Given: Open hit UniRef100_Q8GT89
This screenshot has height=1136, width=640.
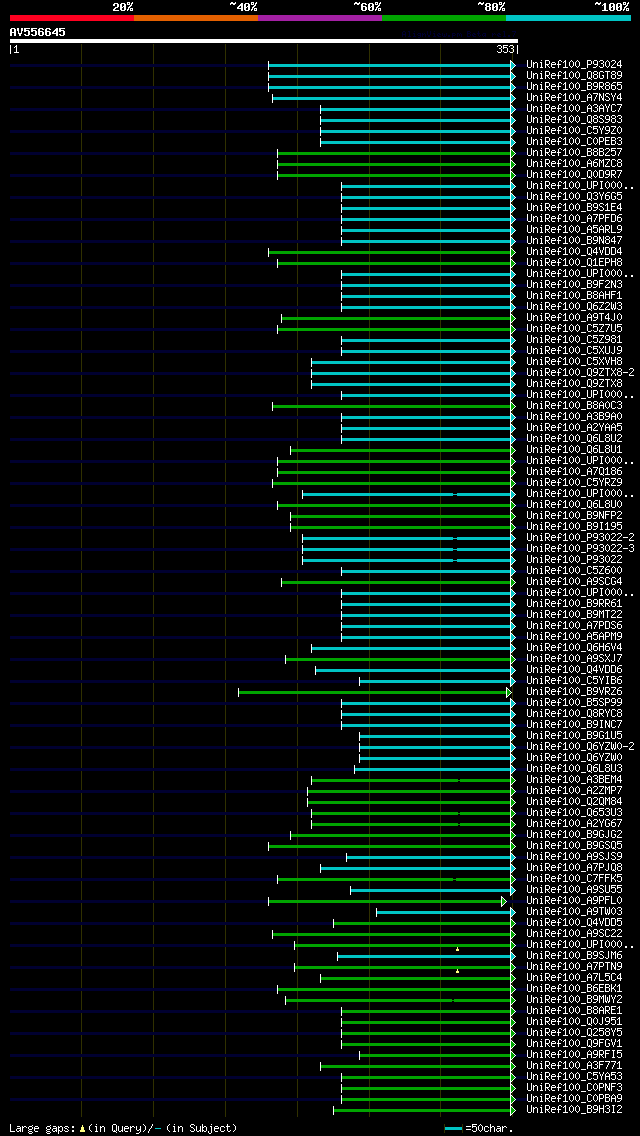Looking at the screenshot, I should click(x=574, y=75).
